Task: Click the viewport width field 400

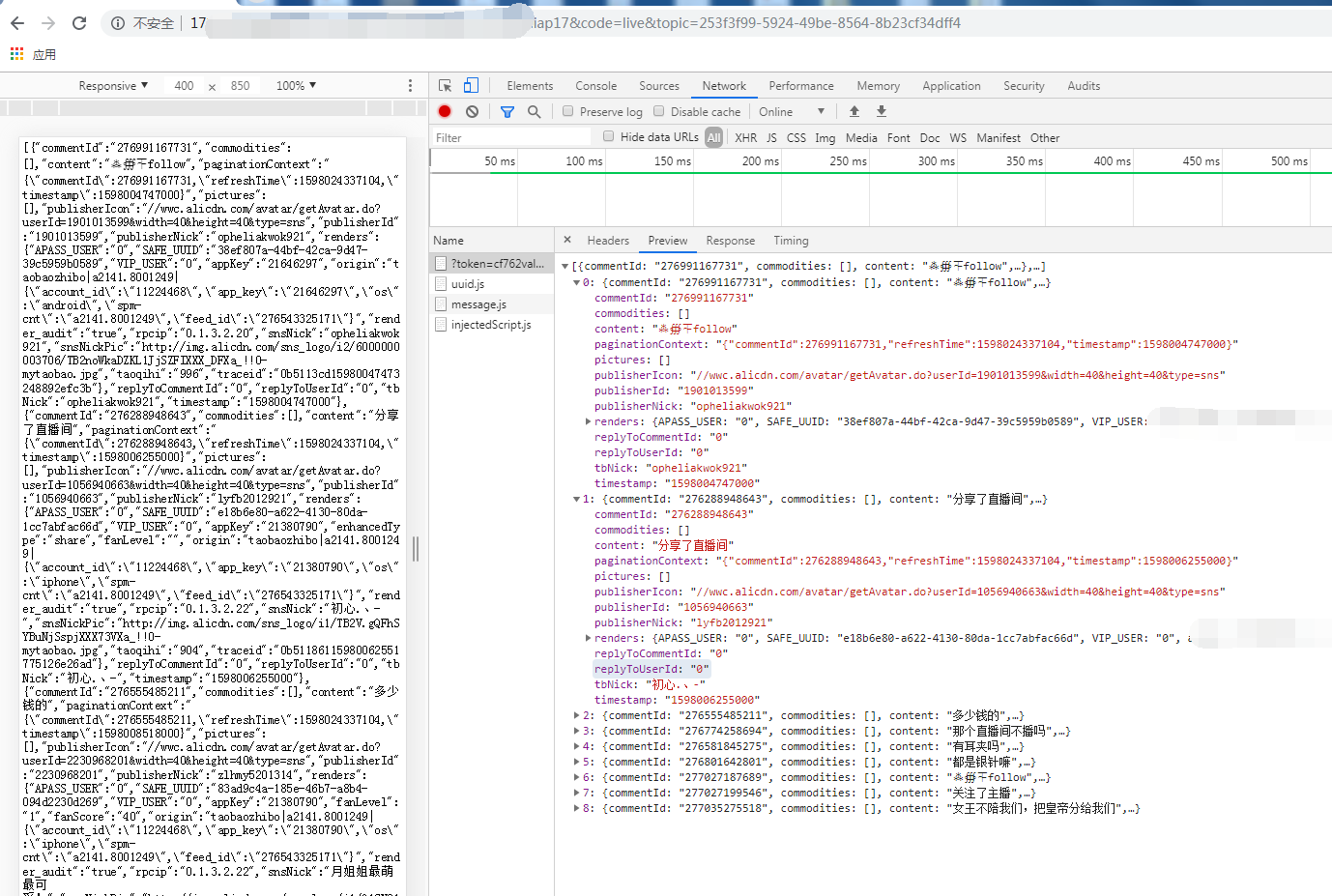Action: [184, 86]
